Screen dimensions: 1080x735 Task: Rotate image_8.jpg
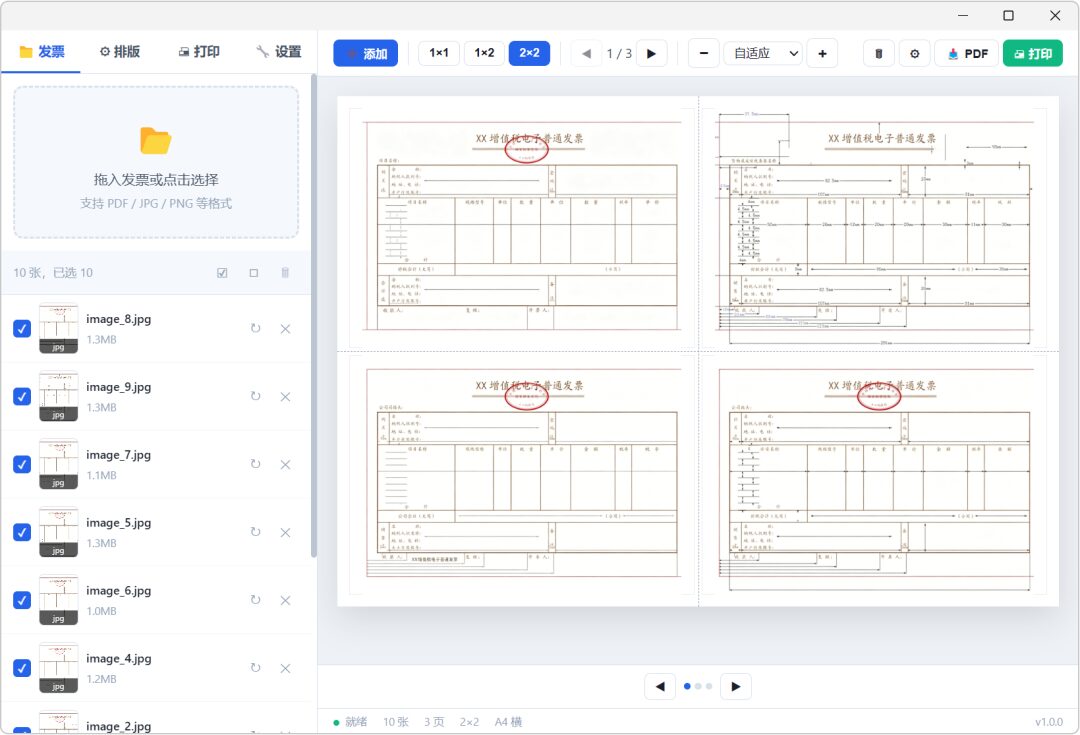(x=256, y=329)
